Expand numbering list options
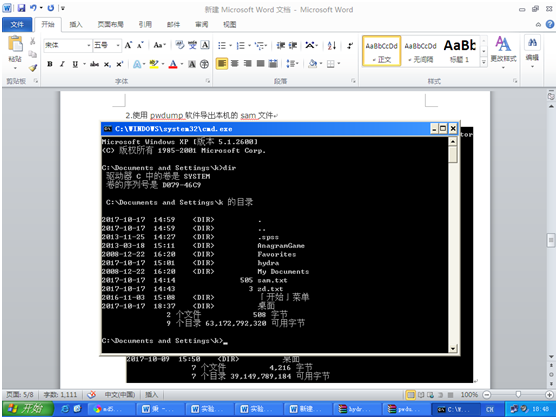Screen dimensions: 558x419 249,45
